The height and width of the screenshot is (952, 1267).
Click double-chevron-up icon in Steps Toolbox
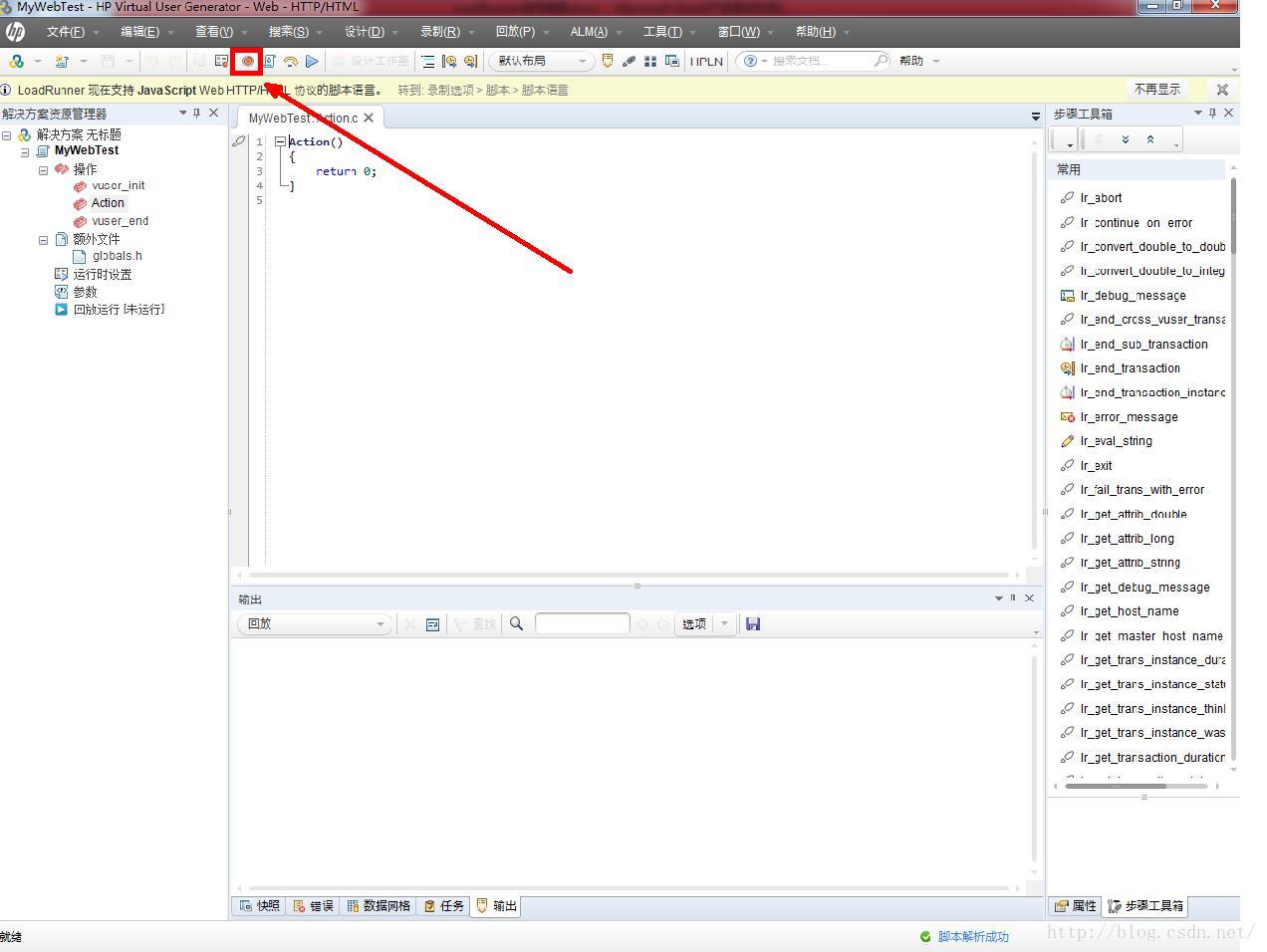click(x=1150, y=139)
